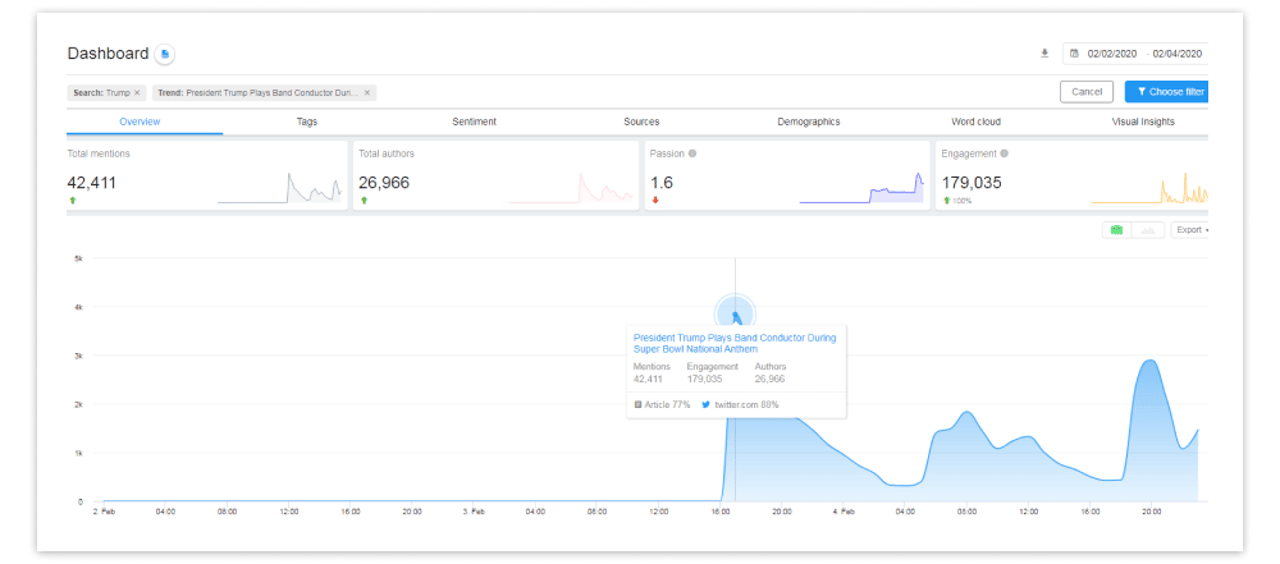Switch to the Word cloud tab
Image resolution: width=1280 pixels, height=564 pixels.
tap(976, 122)
